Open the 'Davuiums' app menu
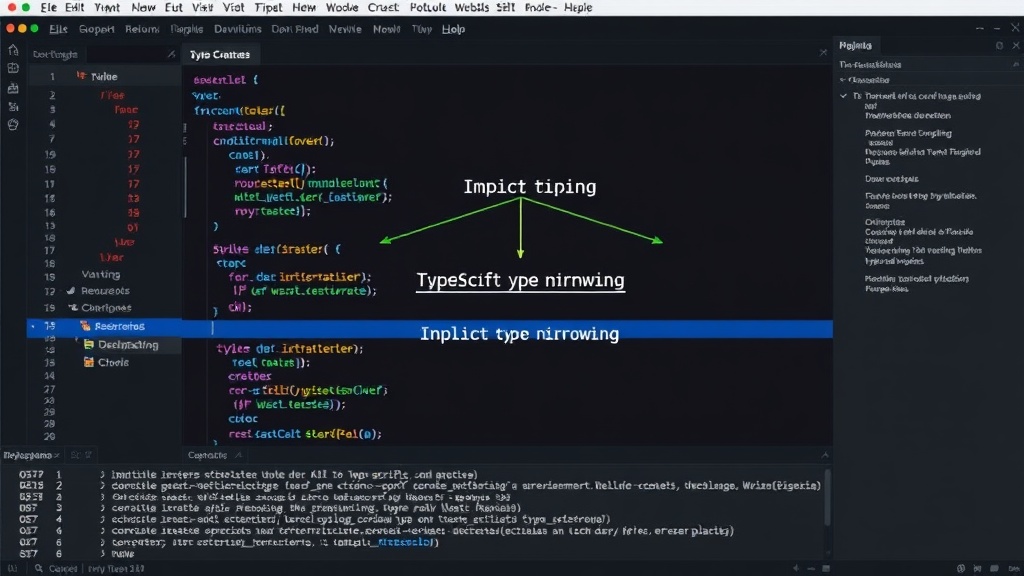This screenshot has width=1024, height=576. tap(238, 29)
